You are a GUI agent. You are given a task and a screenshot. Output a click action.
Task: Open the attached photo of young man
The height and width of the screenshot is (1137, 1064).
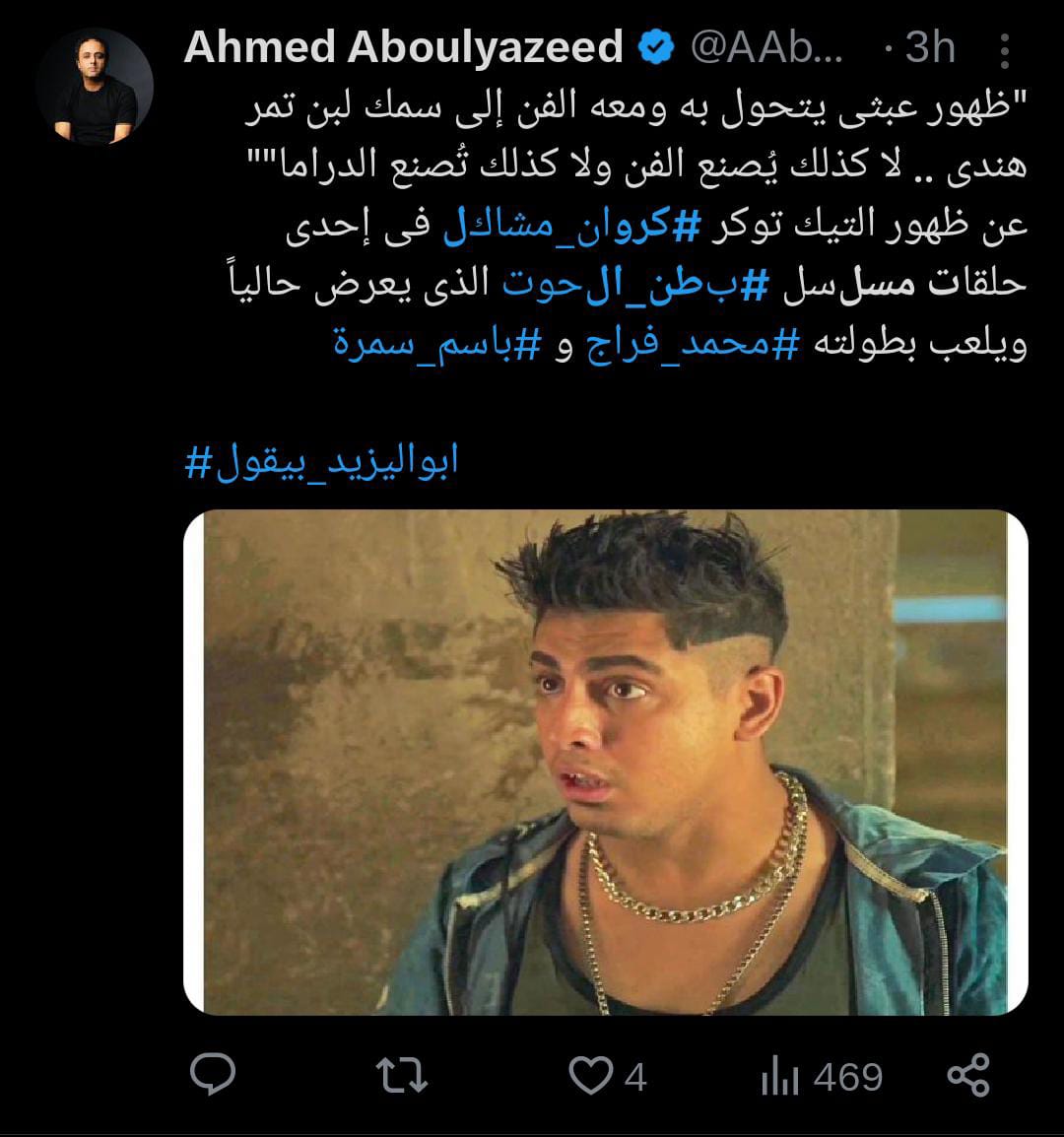[606, 763]
